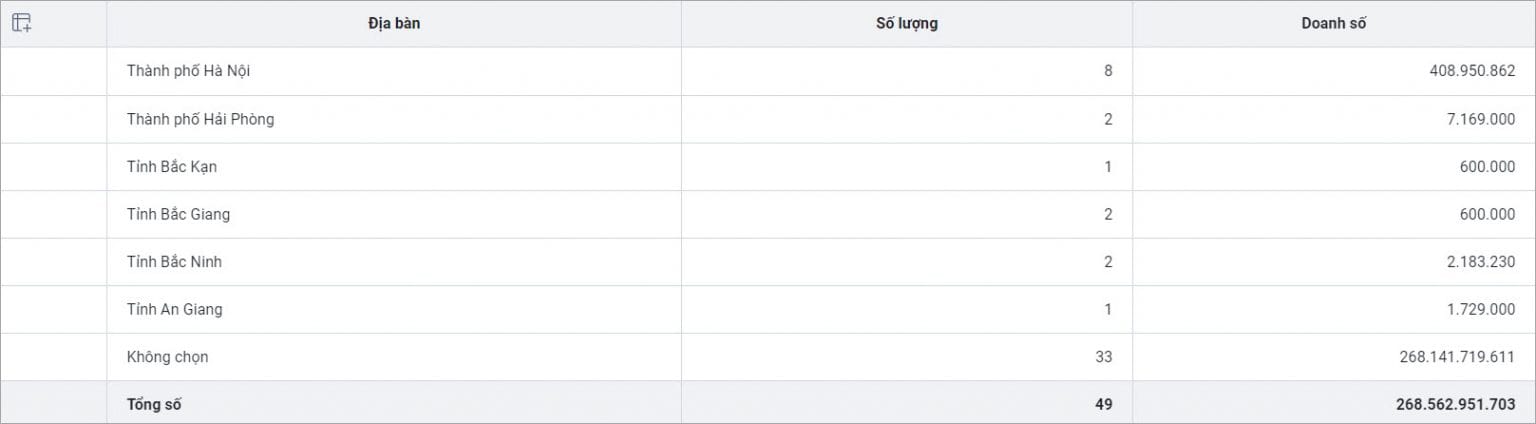Select the Thành phố Hải Phòng row

[x=768, y=119]
